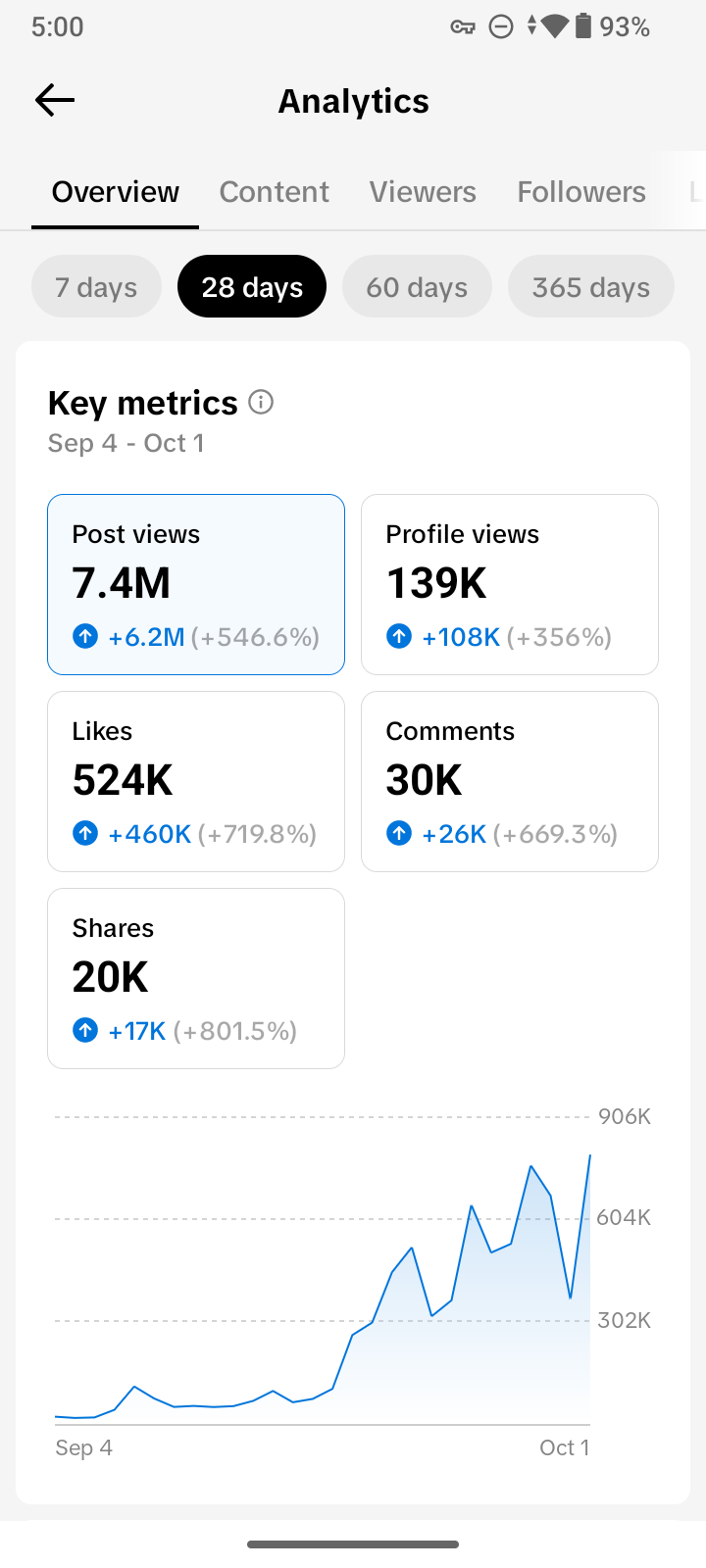Tap the bottom navigation gesture handle
Screen dimensions: 706x1568
point(353,1544)
